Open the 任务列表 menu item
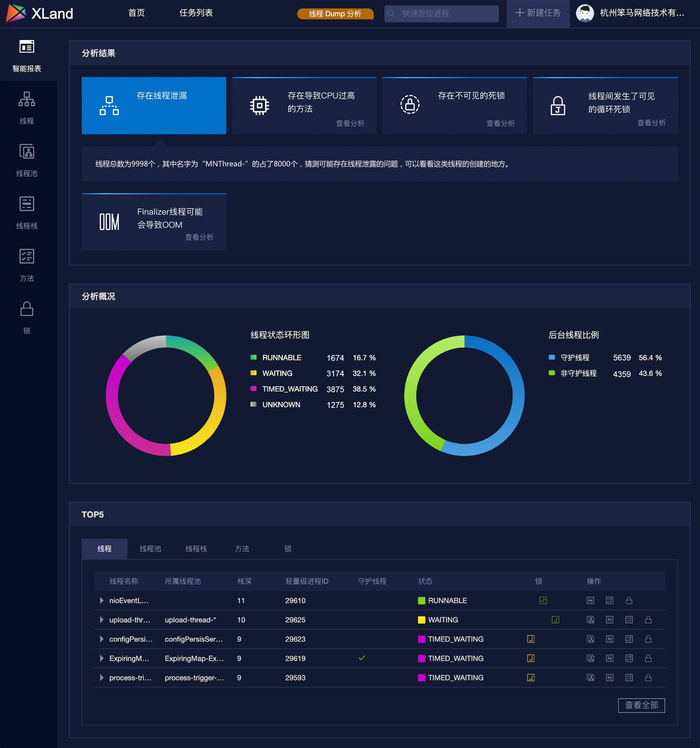700x748 pixels. (196, 13)
